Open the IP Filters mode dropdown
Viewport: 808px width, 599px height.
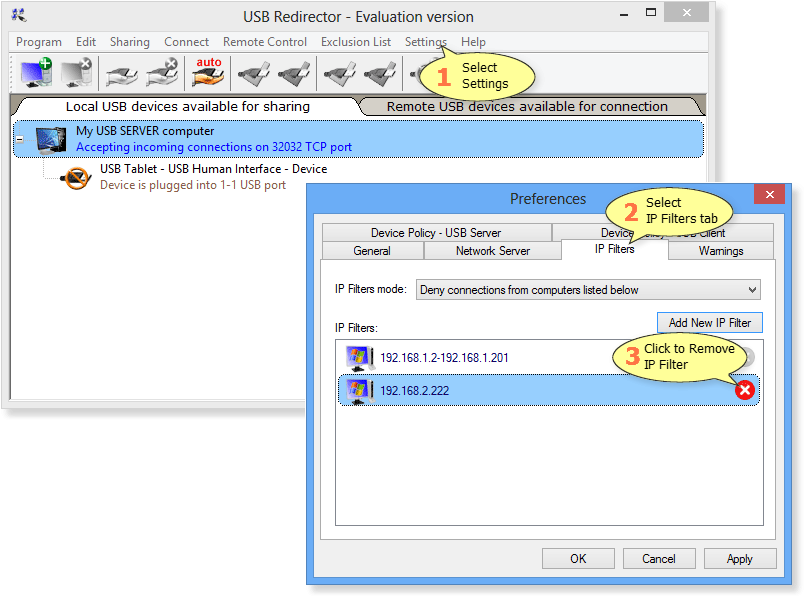click(588, 290)
